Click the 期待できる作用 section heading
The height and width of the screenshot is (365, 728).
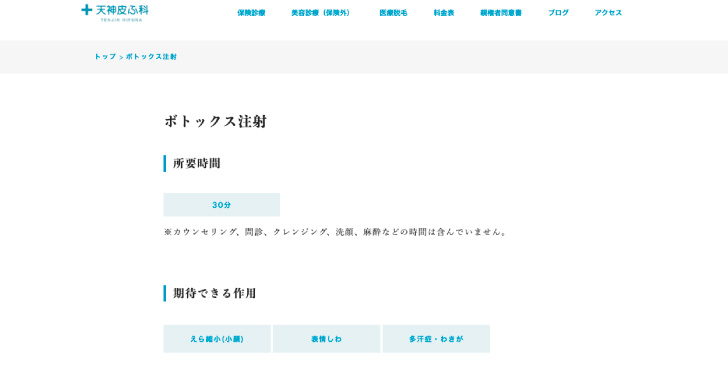pyautogui.click(x=214, y=293)
